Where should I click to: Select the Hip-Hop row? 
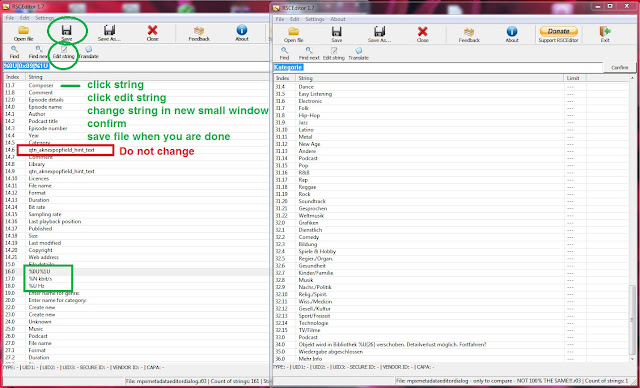[x=451, y=115]
